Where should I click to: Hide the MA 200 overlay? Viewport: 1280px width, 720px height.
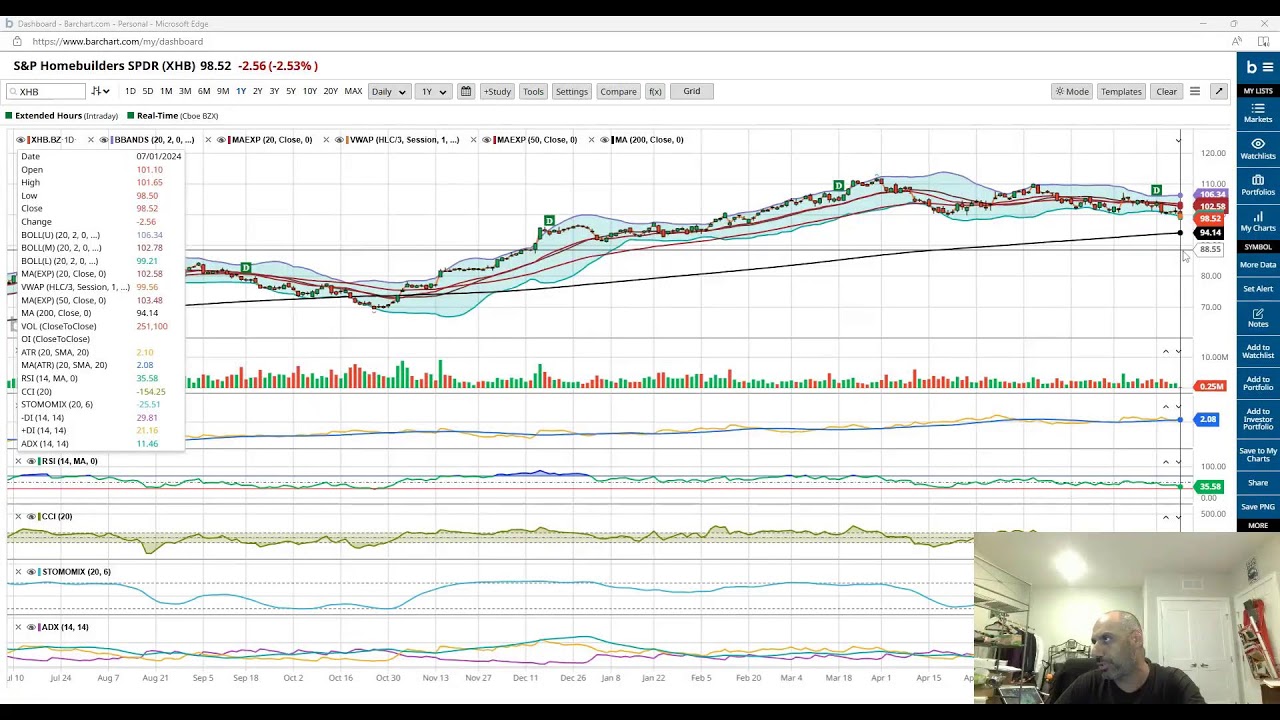[x=605, y=140]
